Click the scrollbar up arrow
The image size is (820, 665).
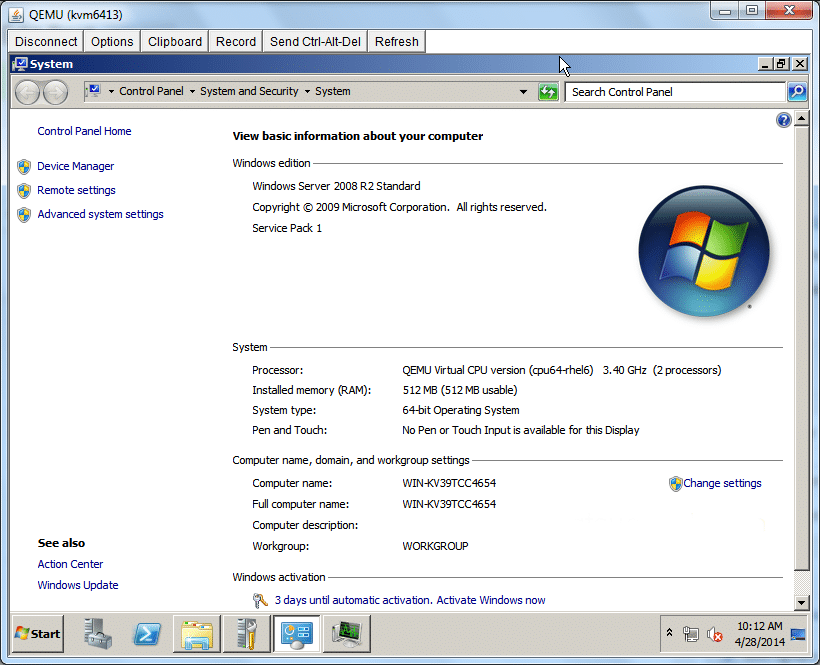(x=802, y=119)
